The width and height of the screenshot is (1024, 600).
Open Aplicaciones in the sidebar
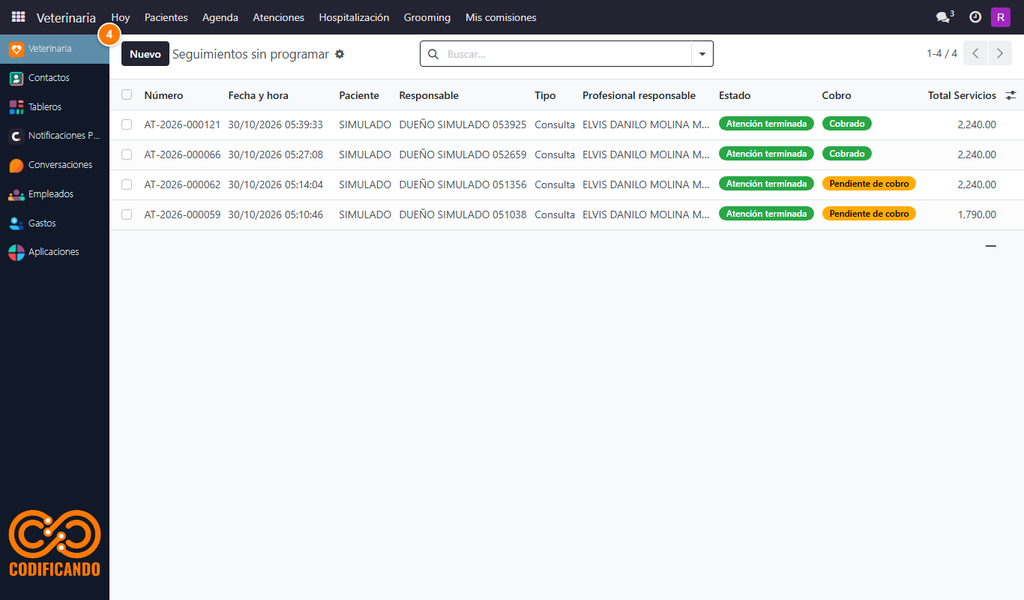[55, 252]
